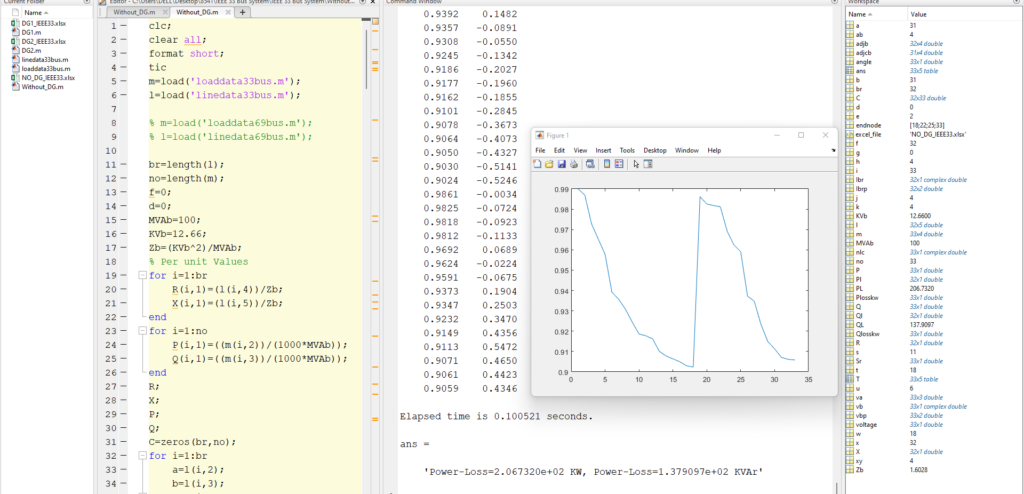Open the Desktop menu in Figure 1
This screenshot has width=1024, height=494.
coord(655,150)
